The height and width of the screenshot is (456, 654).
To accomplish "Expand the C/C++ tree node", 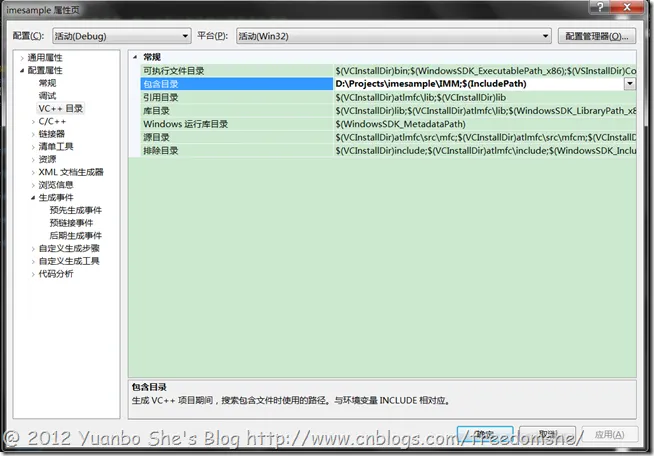I will [x=33, y=122].
